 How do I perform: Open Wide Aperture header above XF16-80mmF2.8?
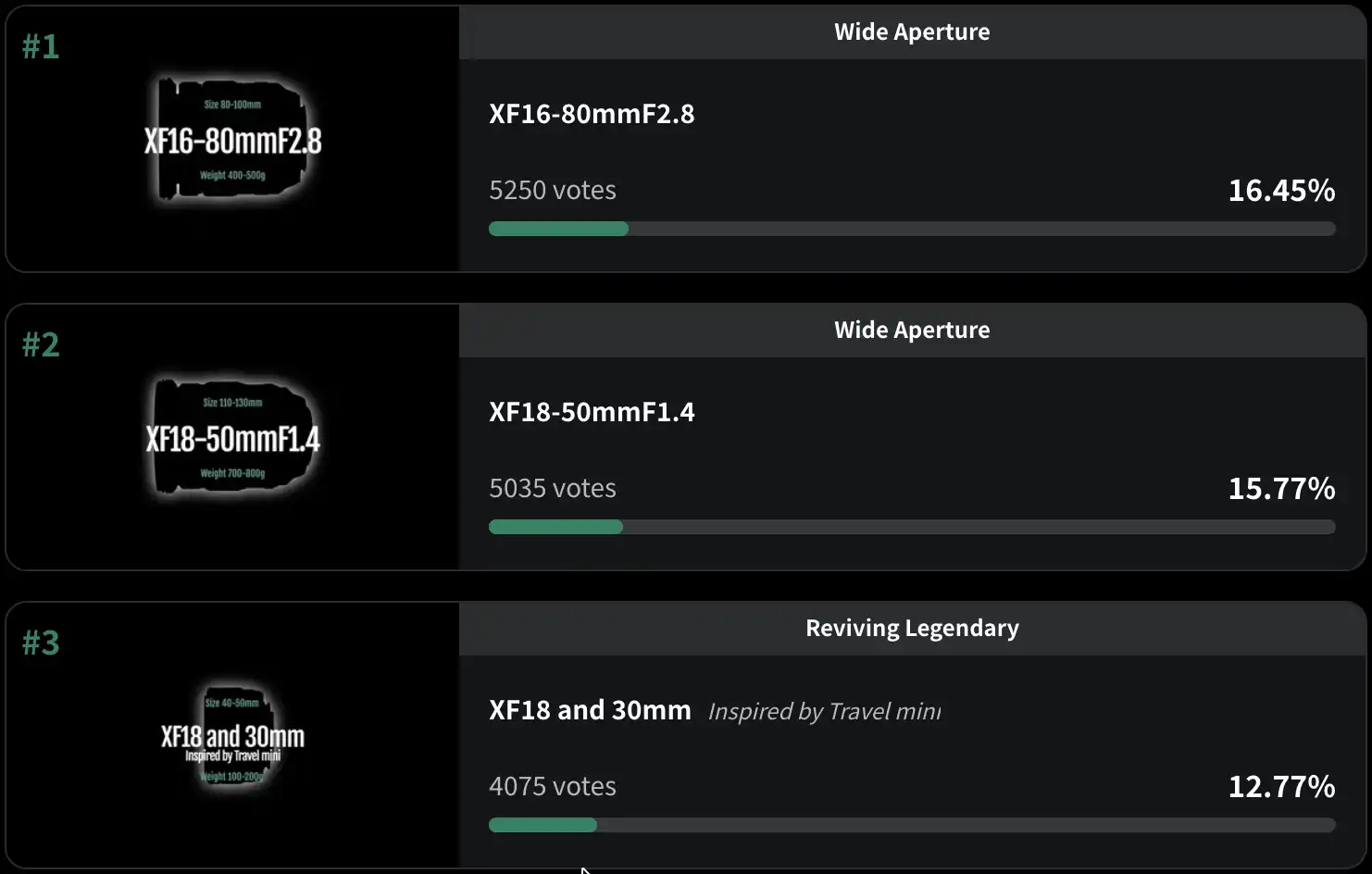tap(912, 31)
